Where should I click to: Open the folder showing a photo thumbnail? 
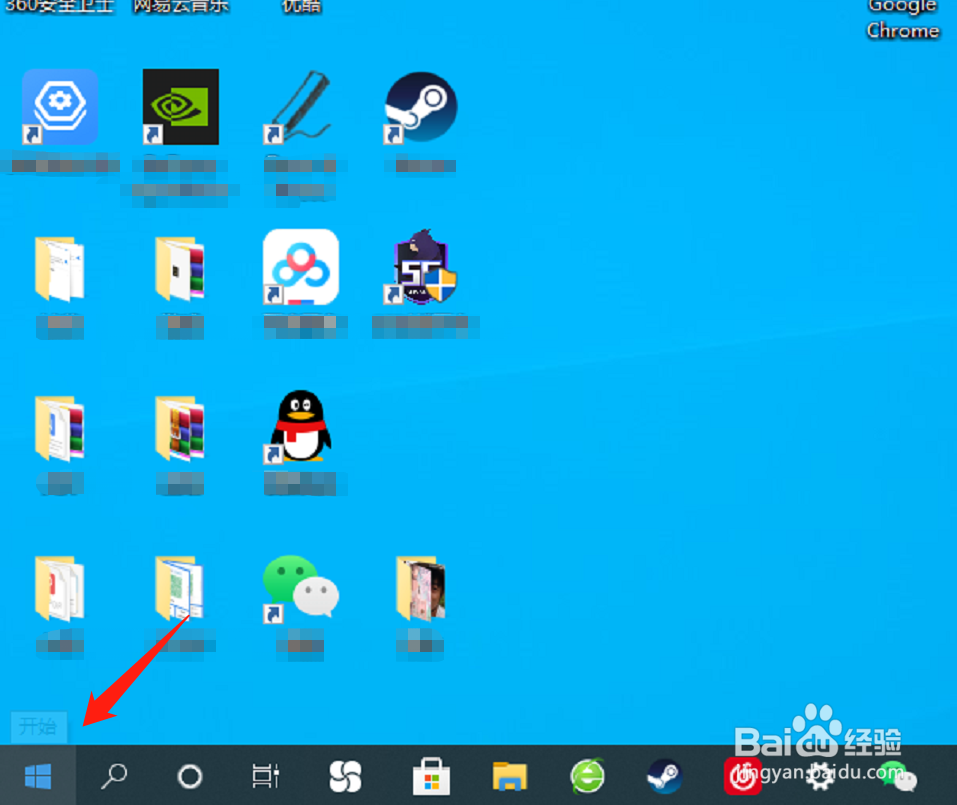(420, 590)
